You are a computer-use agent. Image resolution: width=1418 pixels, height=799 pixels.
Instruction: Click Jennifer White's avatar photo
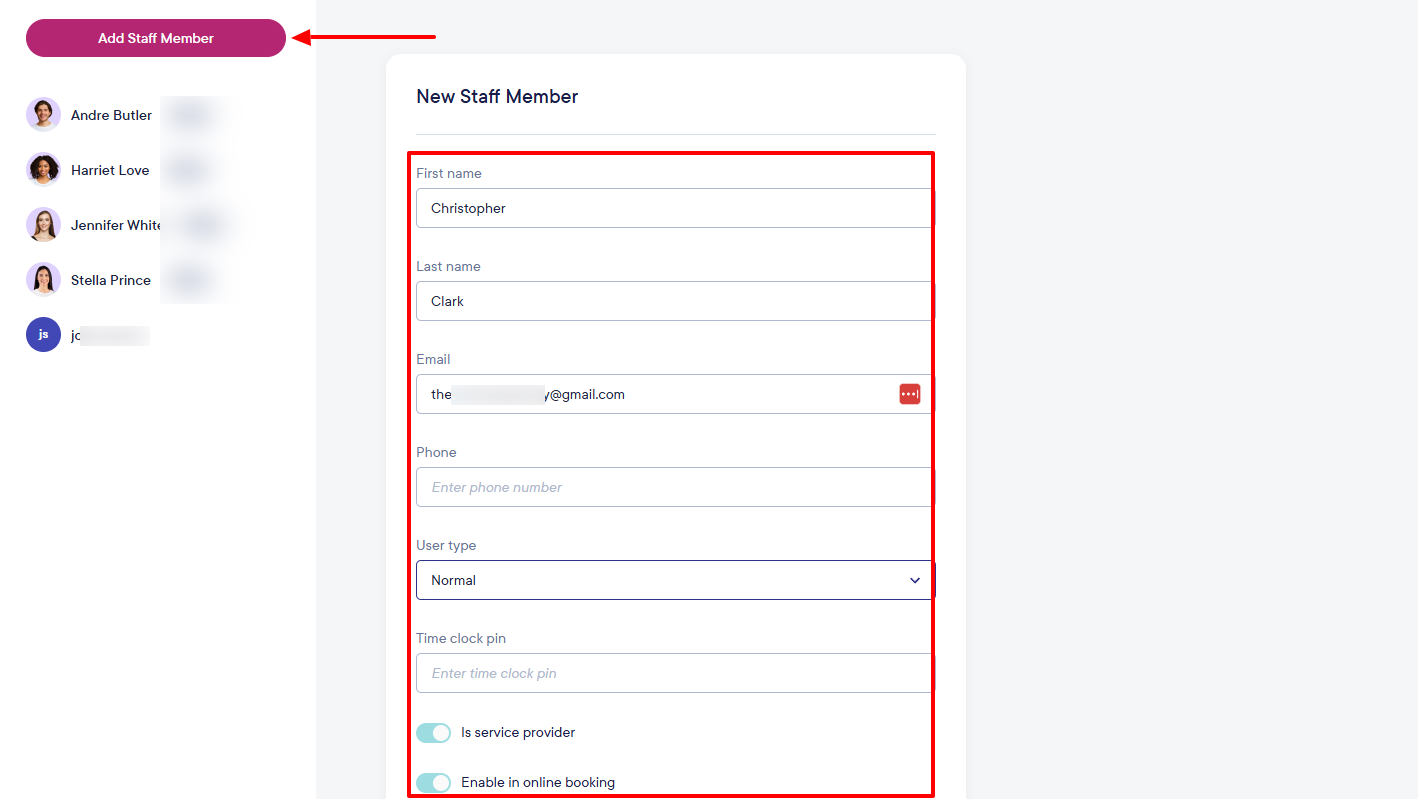43,225
